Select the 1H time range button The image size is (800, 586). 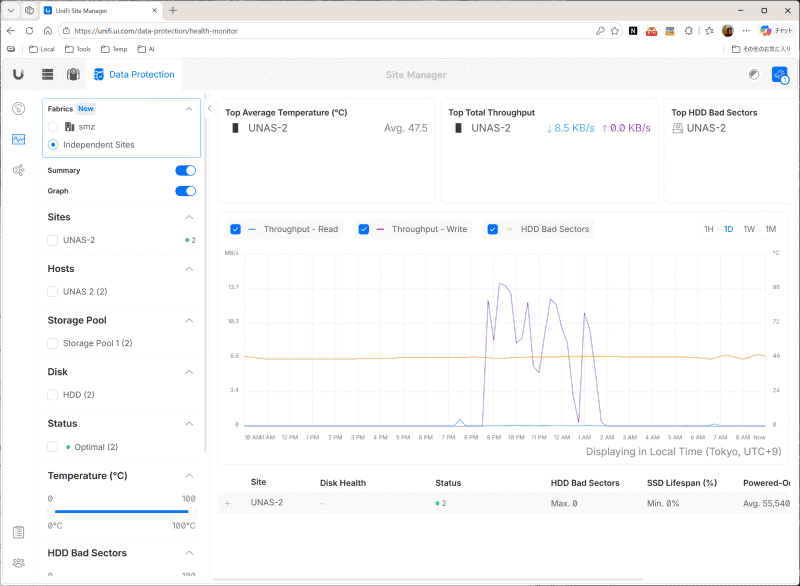(x=709, y=229)
